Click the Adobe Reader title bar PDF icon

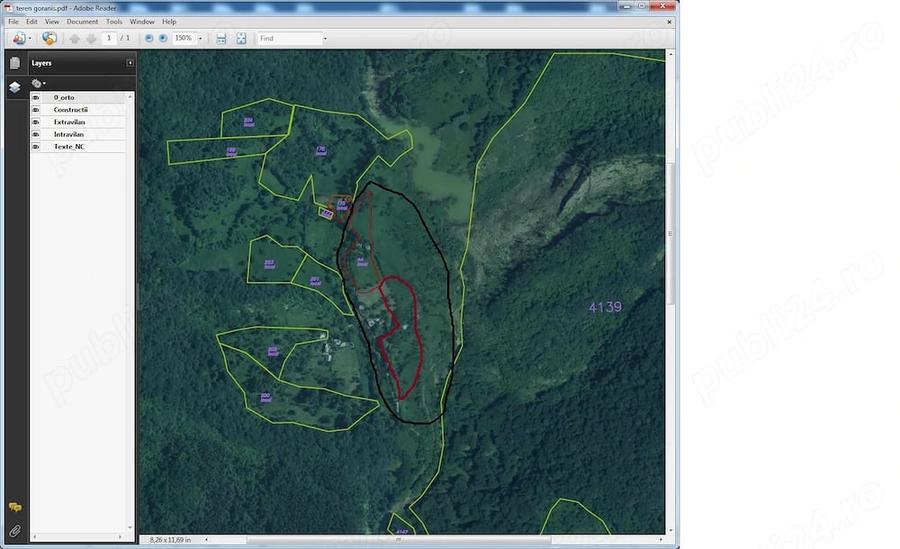tap(9, 8)
